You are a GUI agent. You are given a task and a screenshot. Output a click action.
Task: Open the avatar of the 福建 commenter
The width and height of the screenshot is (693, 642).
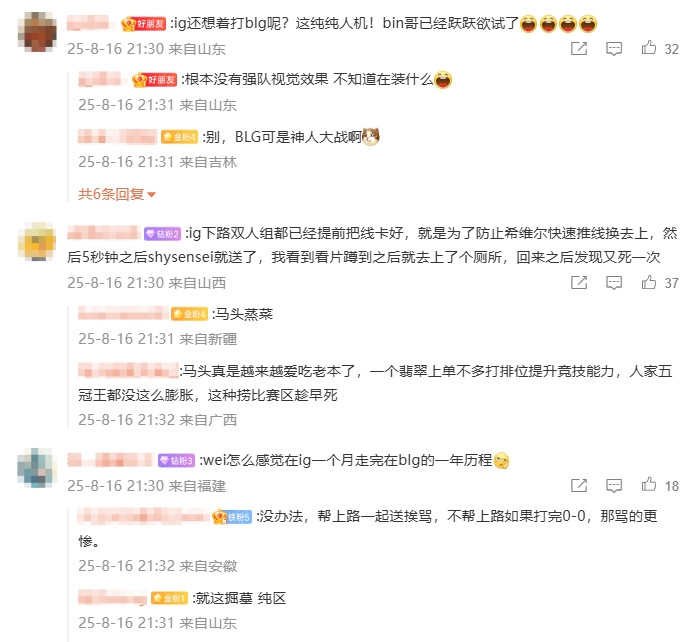click(37, 468)
